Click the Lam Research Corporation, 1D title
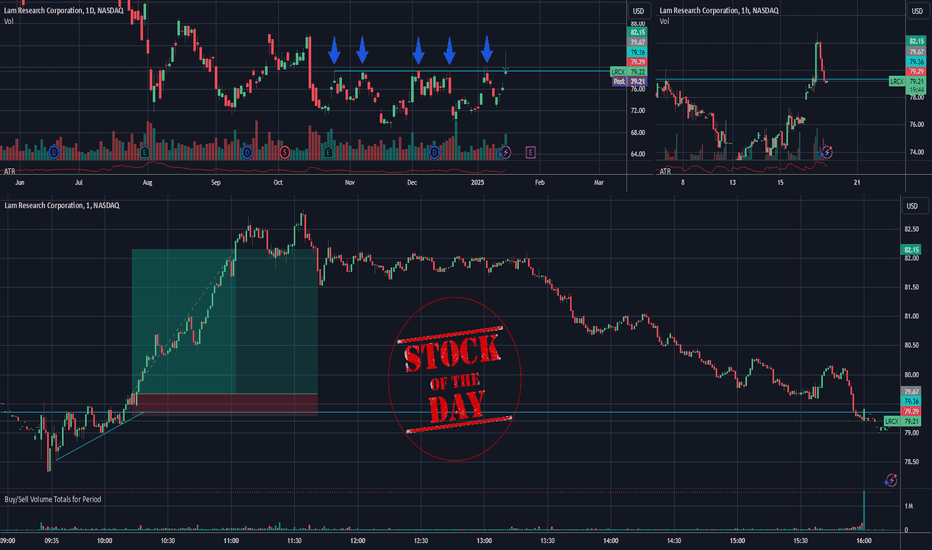932x550 pixels. (64, 10)
